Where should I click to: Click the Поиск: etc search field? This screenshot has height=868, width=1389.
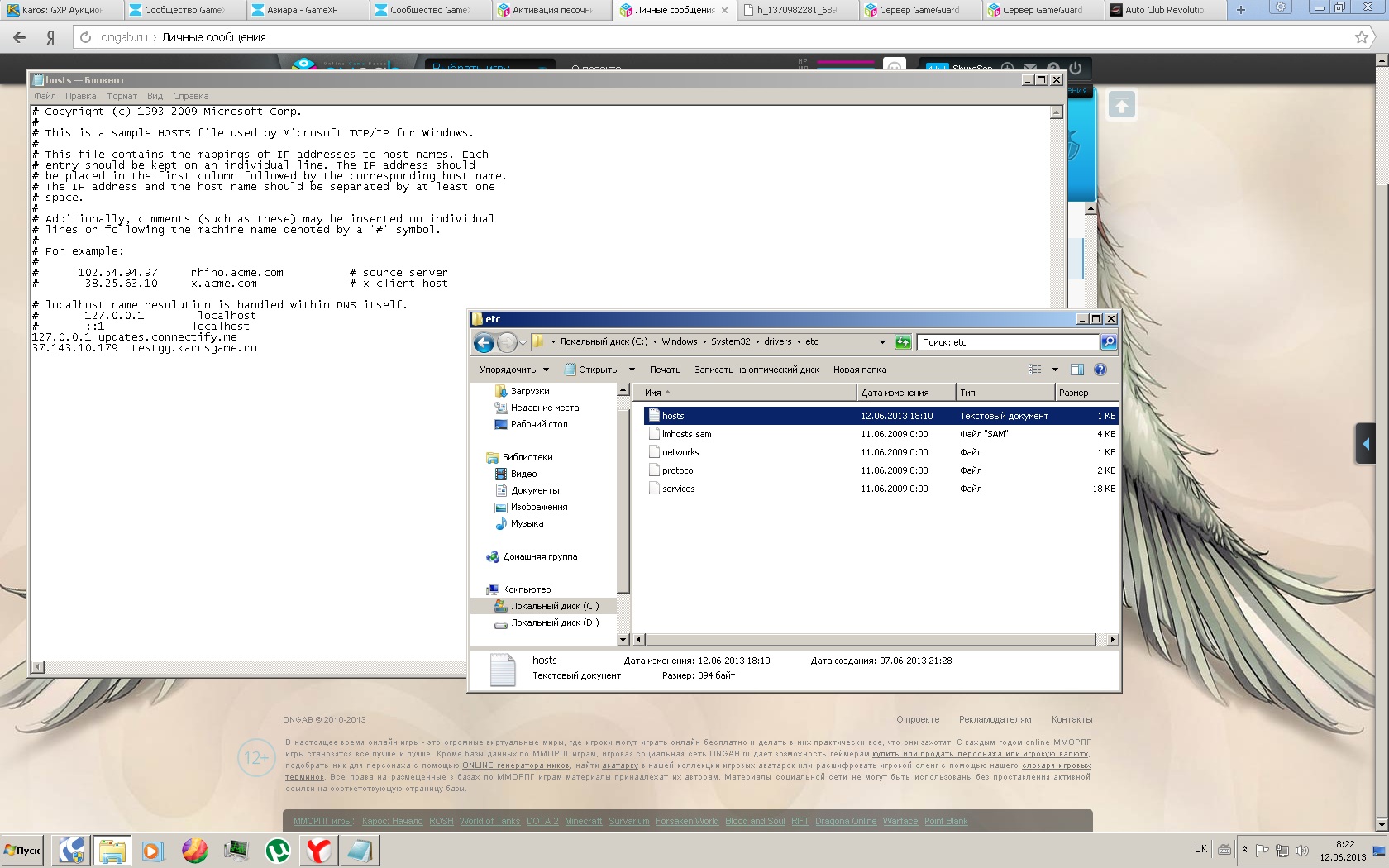tap(1007, 342)
